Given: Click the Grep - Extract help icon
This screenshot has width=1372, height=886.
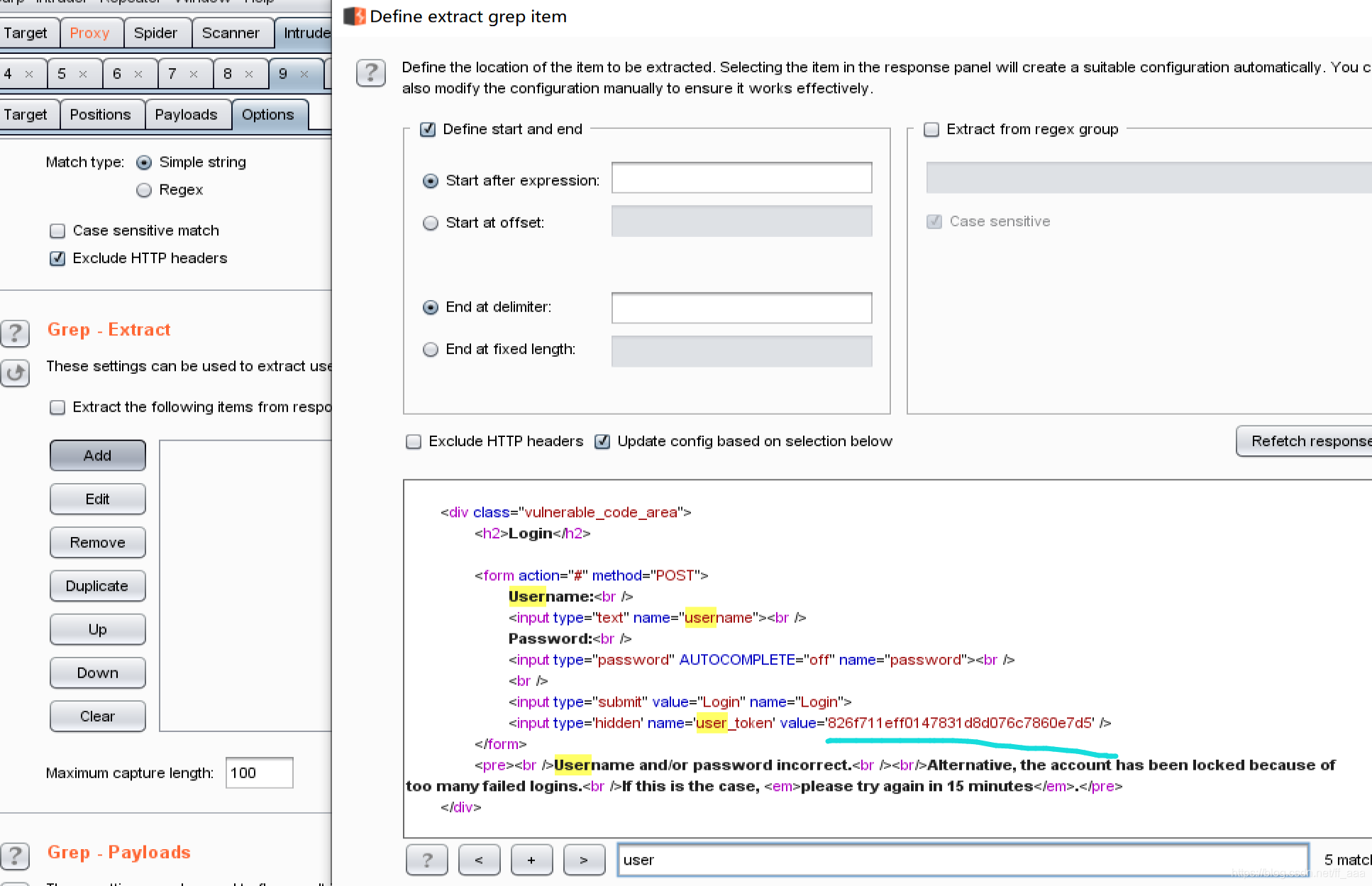Looking at the screenshot, I should [15, 333].
